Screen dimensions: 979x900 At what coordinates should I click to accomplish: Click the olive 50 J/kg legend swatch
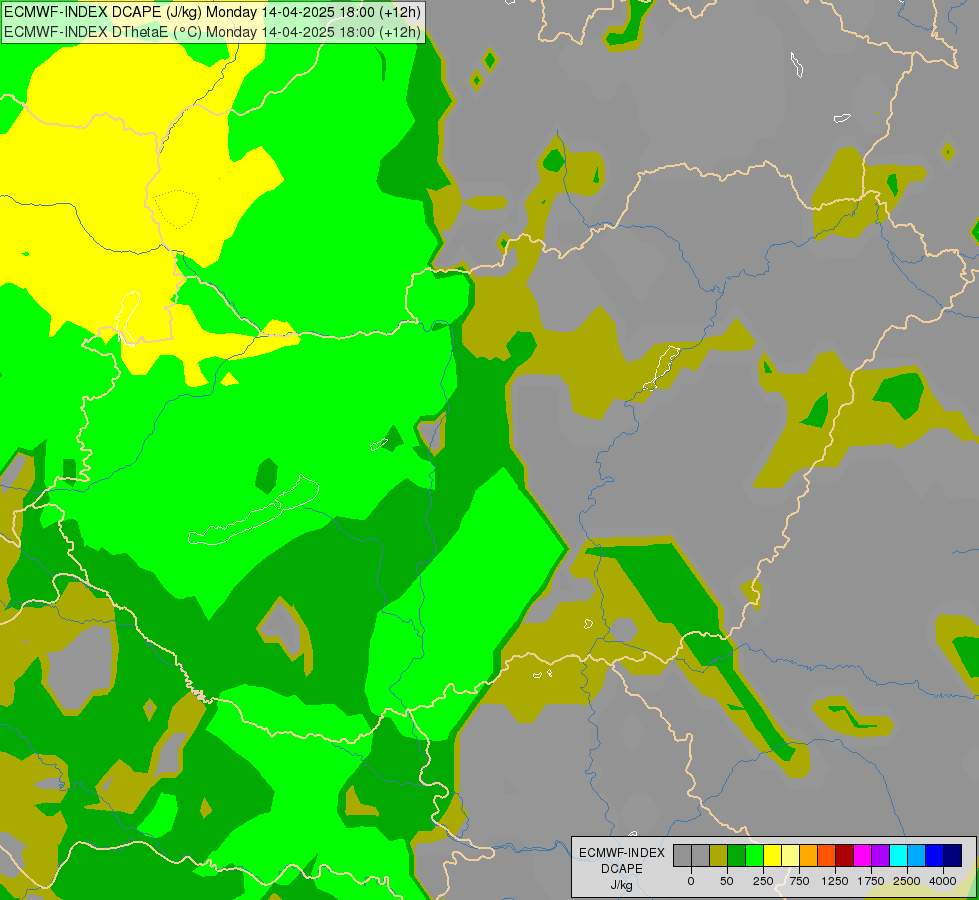[x=719, y=855]
